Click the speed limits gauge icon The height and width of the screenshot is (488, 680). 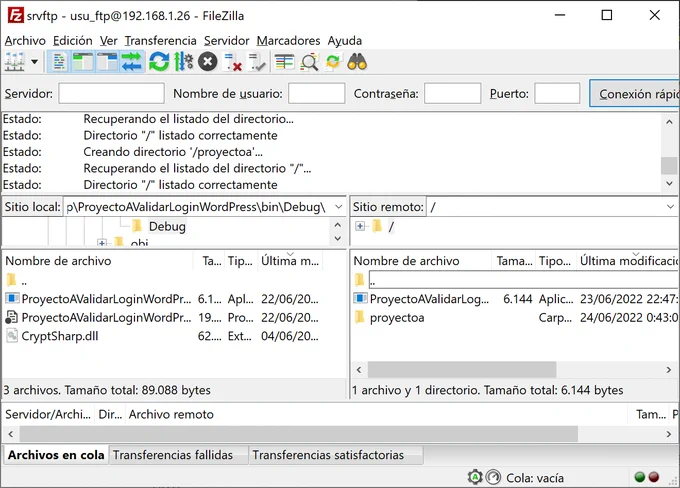pos(493,477)
